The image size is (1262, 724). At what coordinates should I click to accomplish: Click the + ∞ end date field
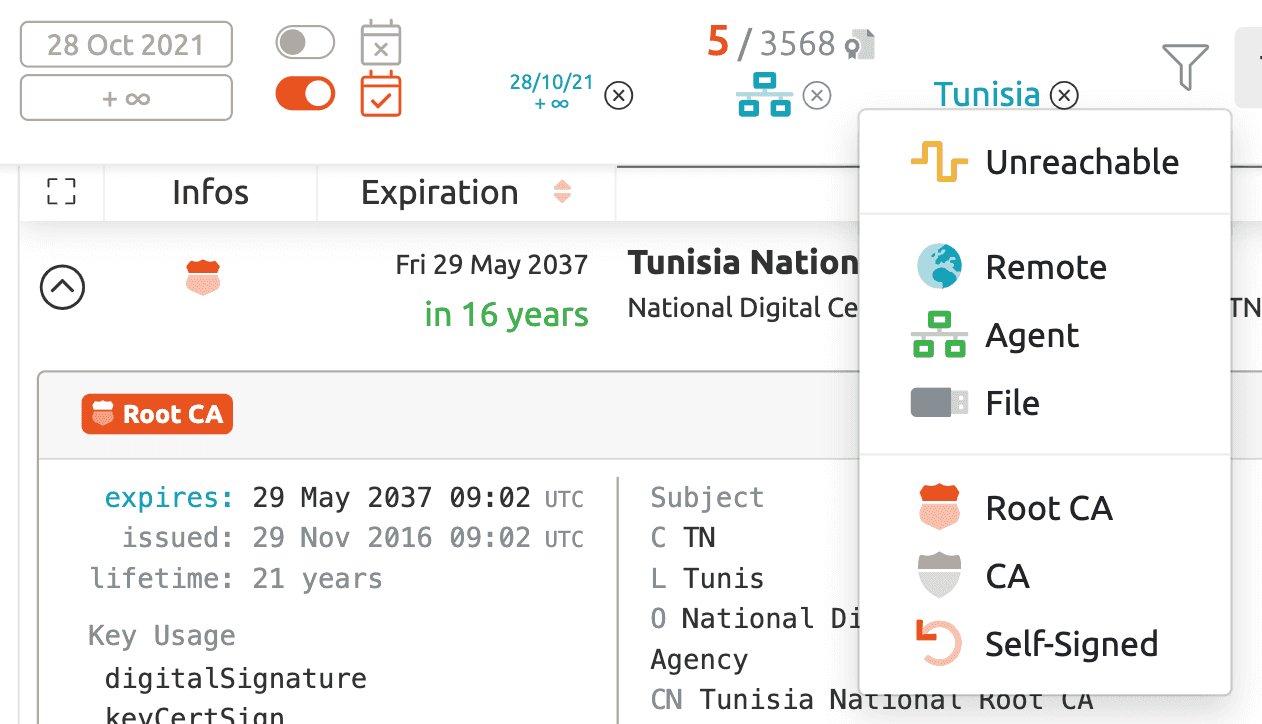tap(126, 98)
